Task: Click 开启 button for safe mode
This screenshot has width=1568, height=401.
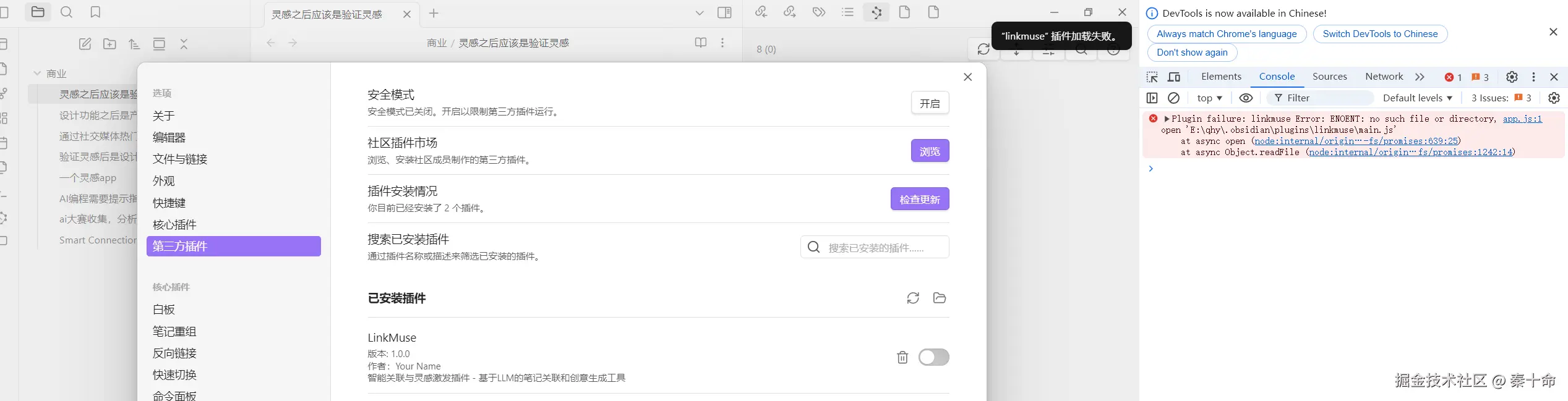Action: click(930, 103)
